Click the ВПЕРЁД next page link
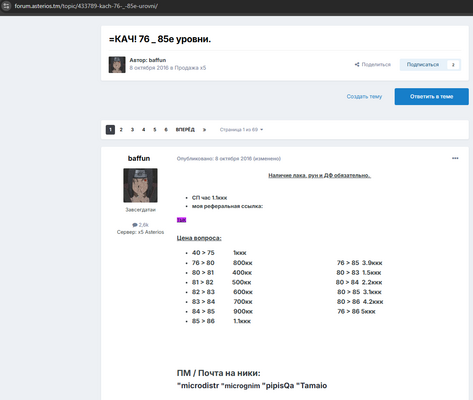 click(x=185, y=130)
